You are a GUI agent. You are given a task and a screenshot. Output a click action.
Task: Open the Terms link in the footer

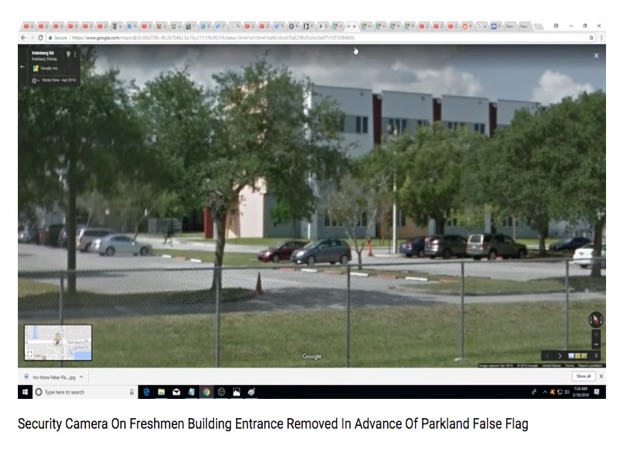[570, 365]
